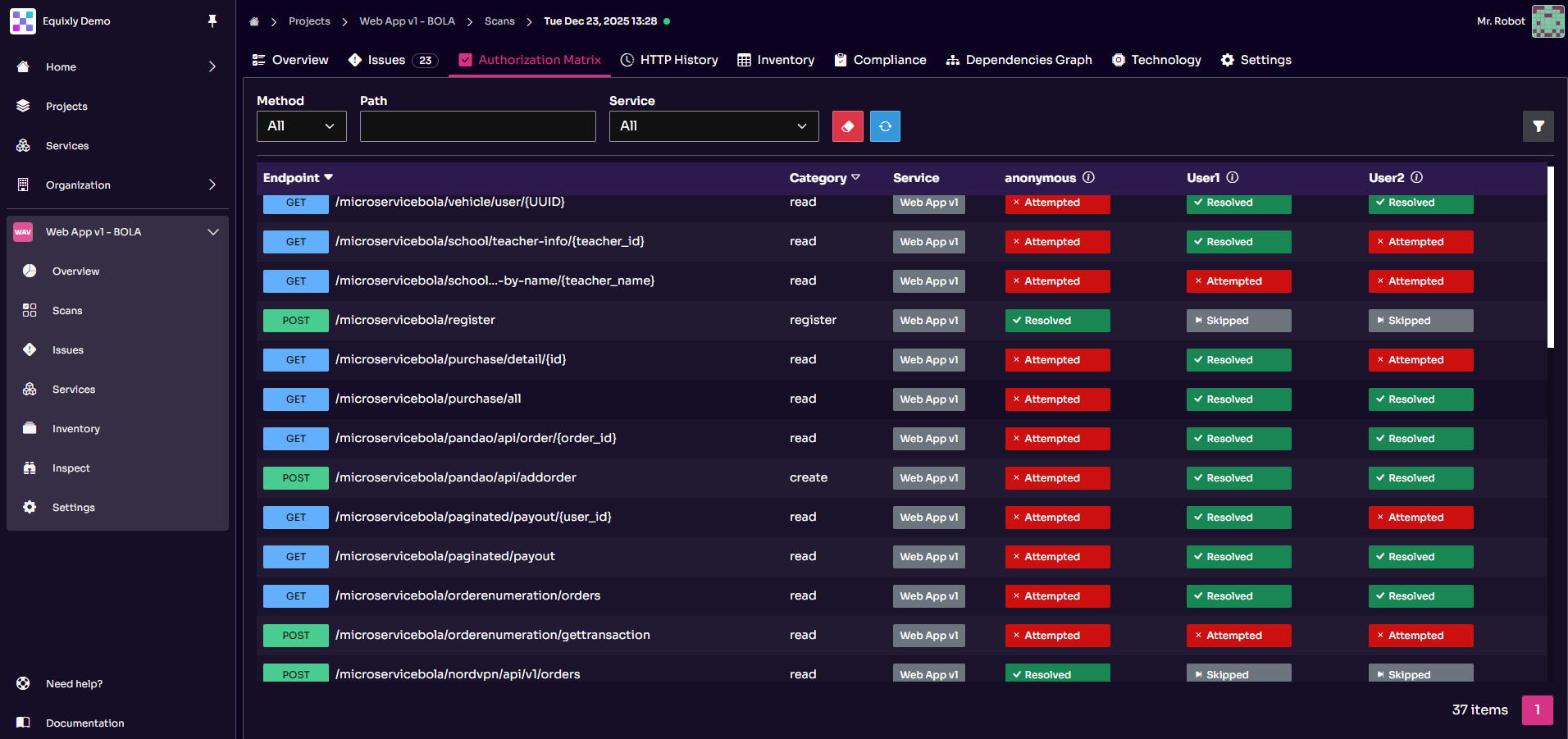
Task: Open Issues from the sidebar
Action: (67, 349)
